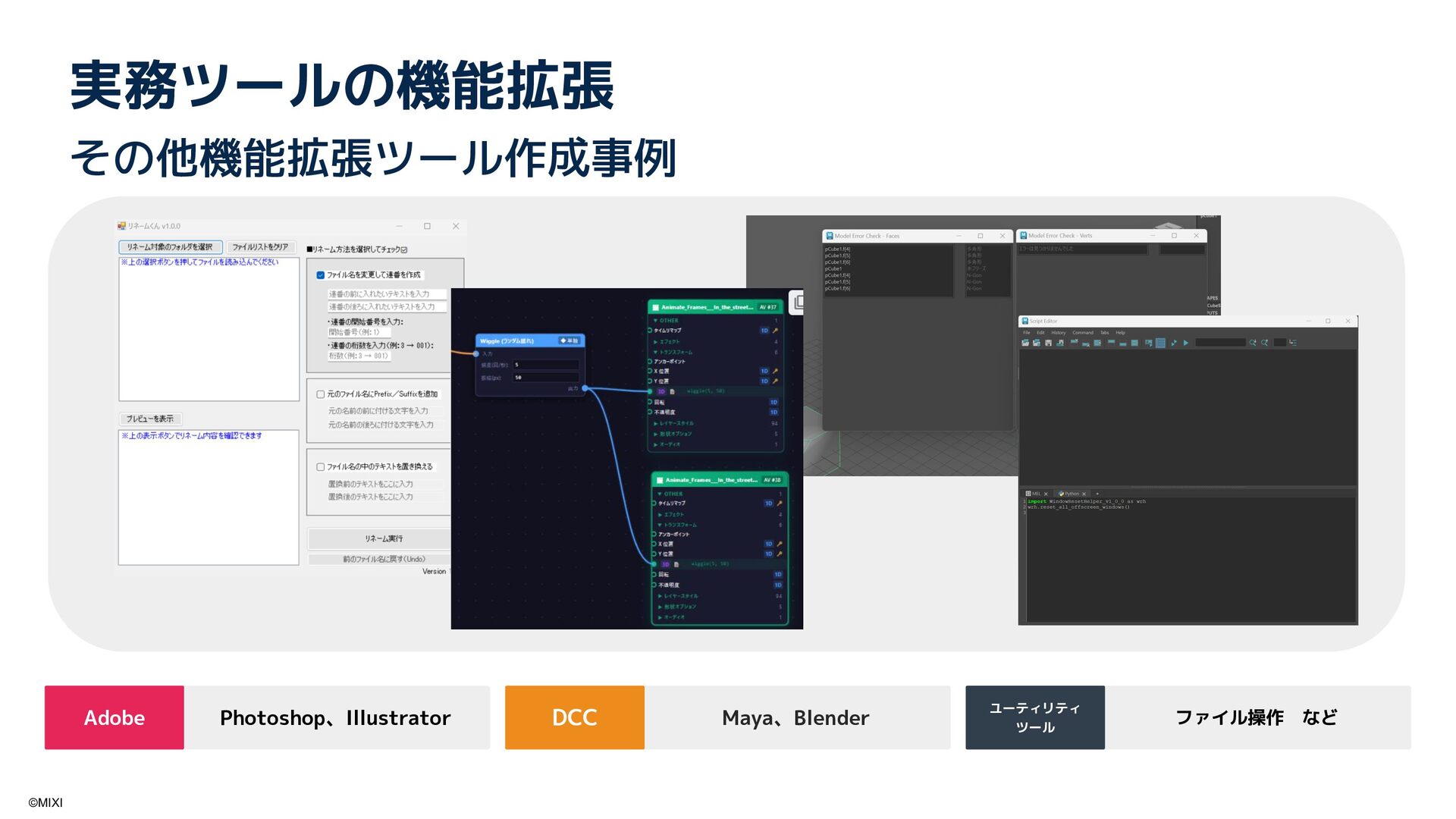This screenshot has width=1456, height=819.
Task: Click the Execute All double-arrow icon
Action: [1174, 343]
